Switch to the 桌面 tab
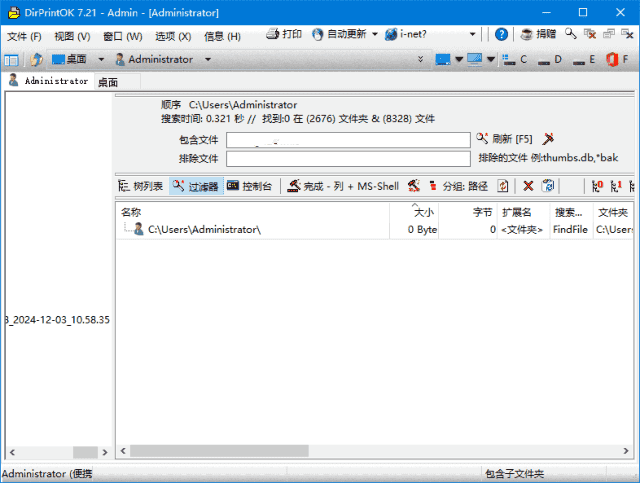Screen dimensions: 640x483 (x=108, y=82)
